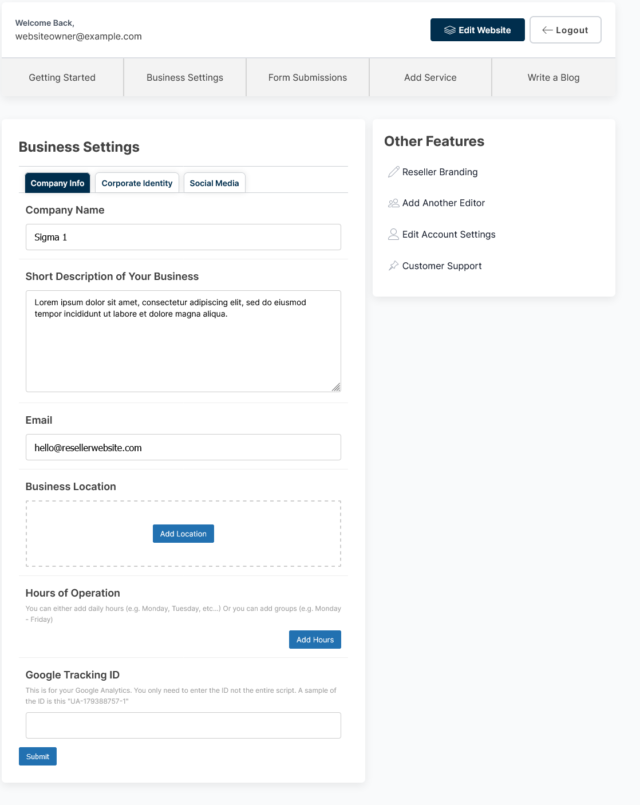Open Write a Blog navigation item

553,78
